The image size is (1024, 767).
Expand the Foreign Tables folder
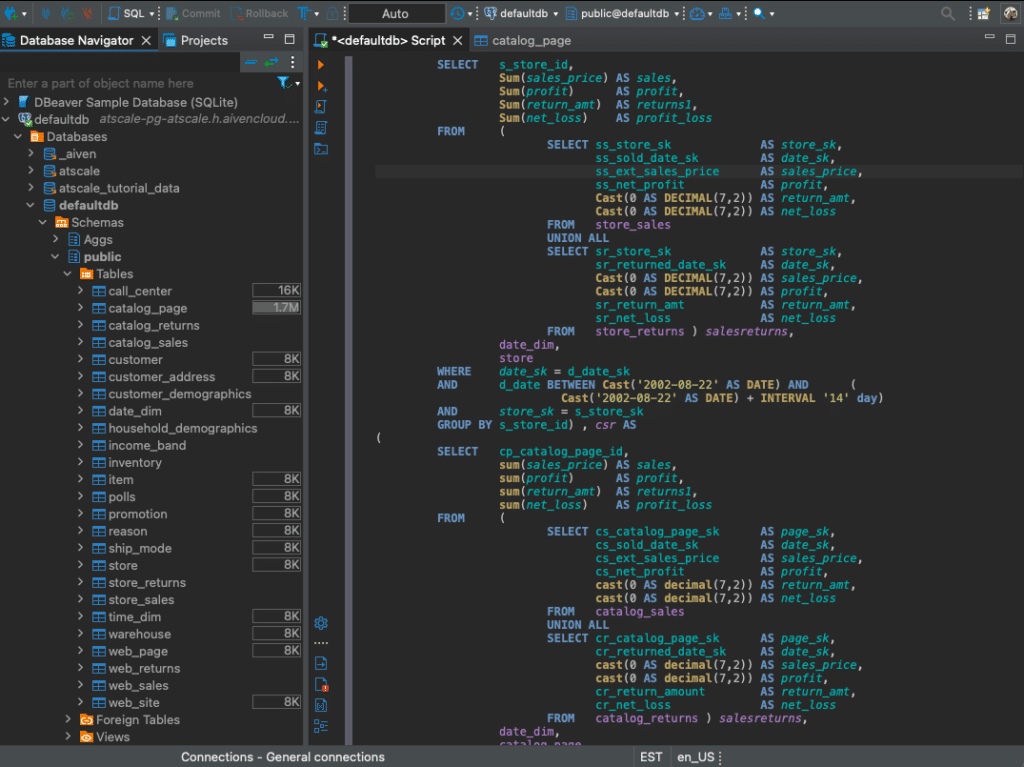[68, 719]
